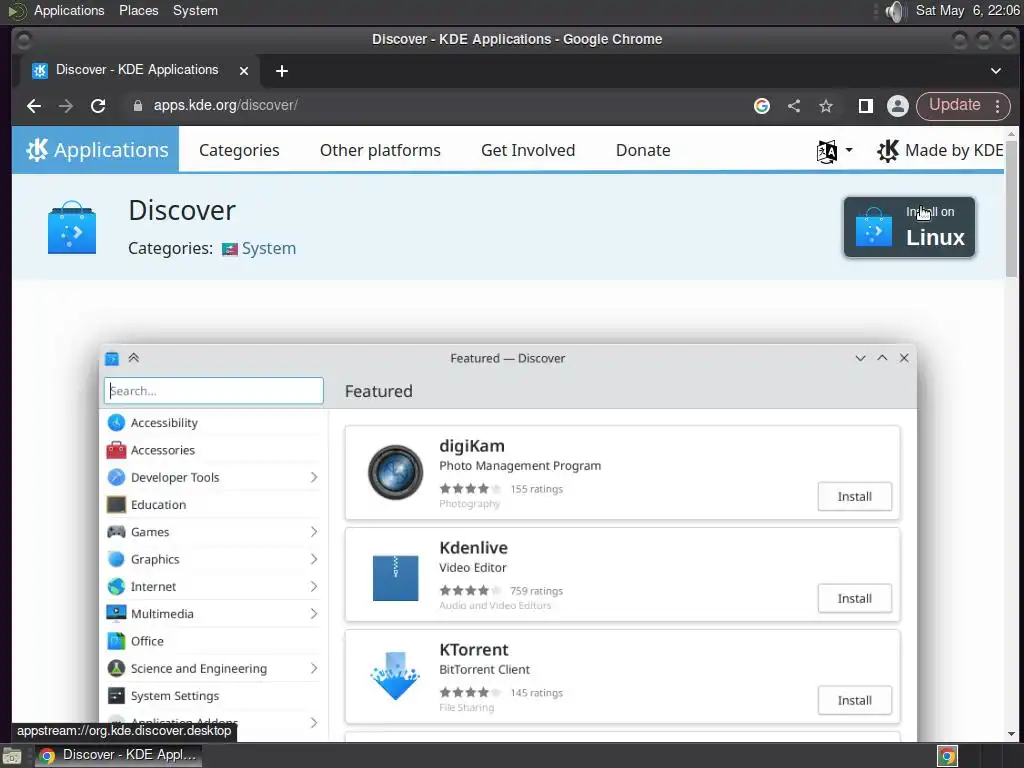Click the Education chalkboard icon
Image resolution: width=1024 pixels, height=768 pixels.
(116, 504)
